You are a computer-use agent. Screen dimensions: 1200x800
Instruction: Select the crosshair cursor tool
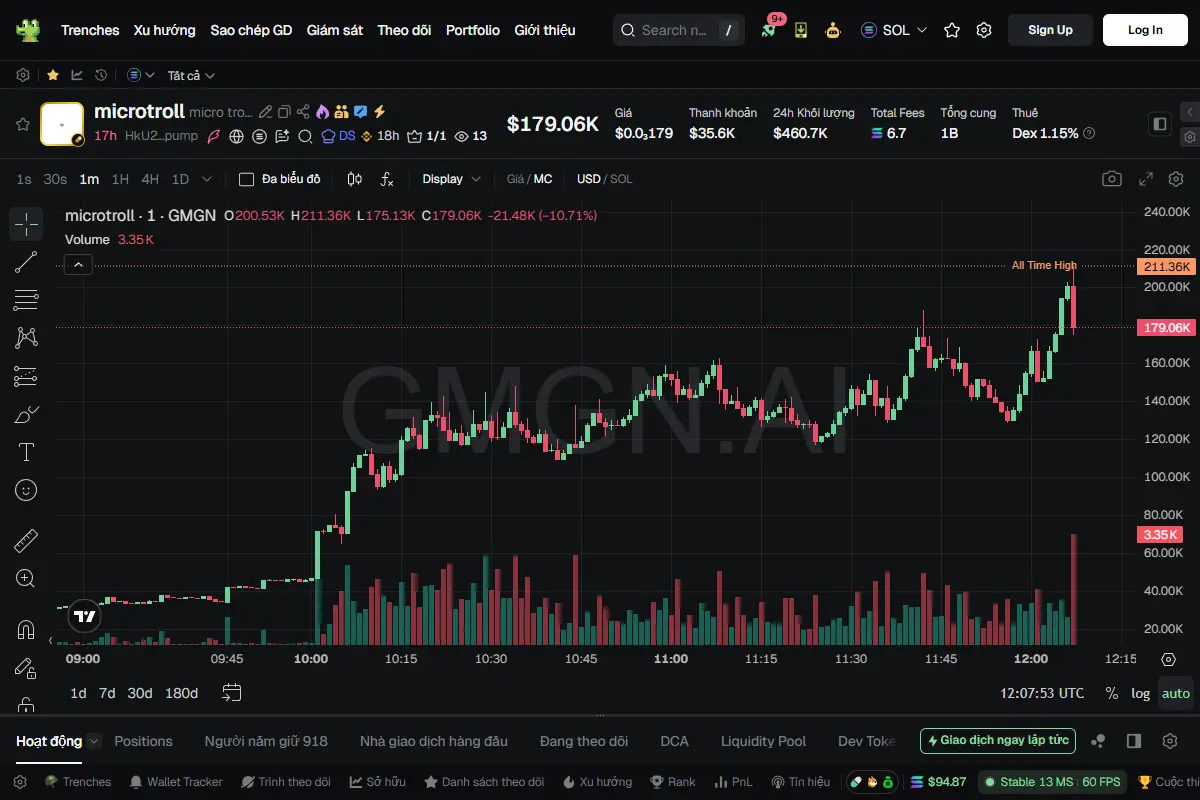[26, 224]
